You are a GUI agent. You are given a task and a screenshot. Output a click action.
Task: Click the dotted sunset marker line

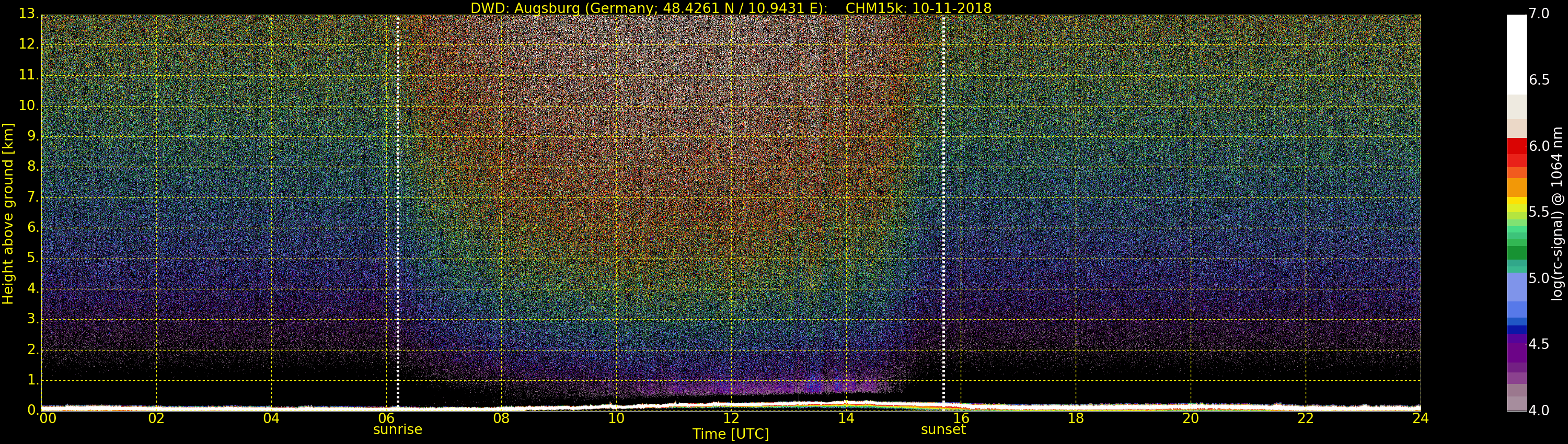[943, 213]
